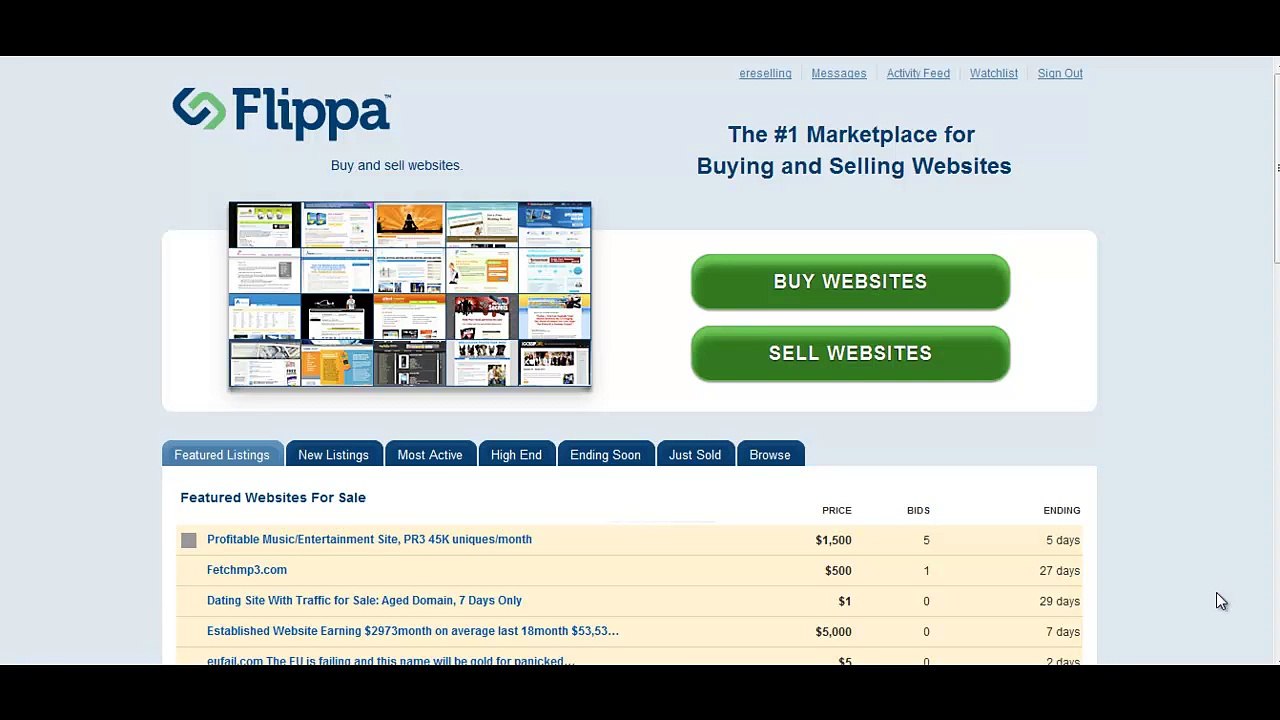Open the Established Website Earning $2973month listing
1280x720 pixels.
[x=413, y=631]
